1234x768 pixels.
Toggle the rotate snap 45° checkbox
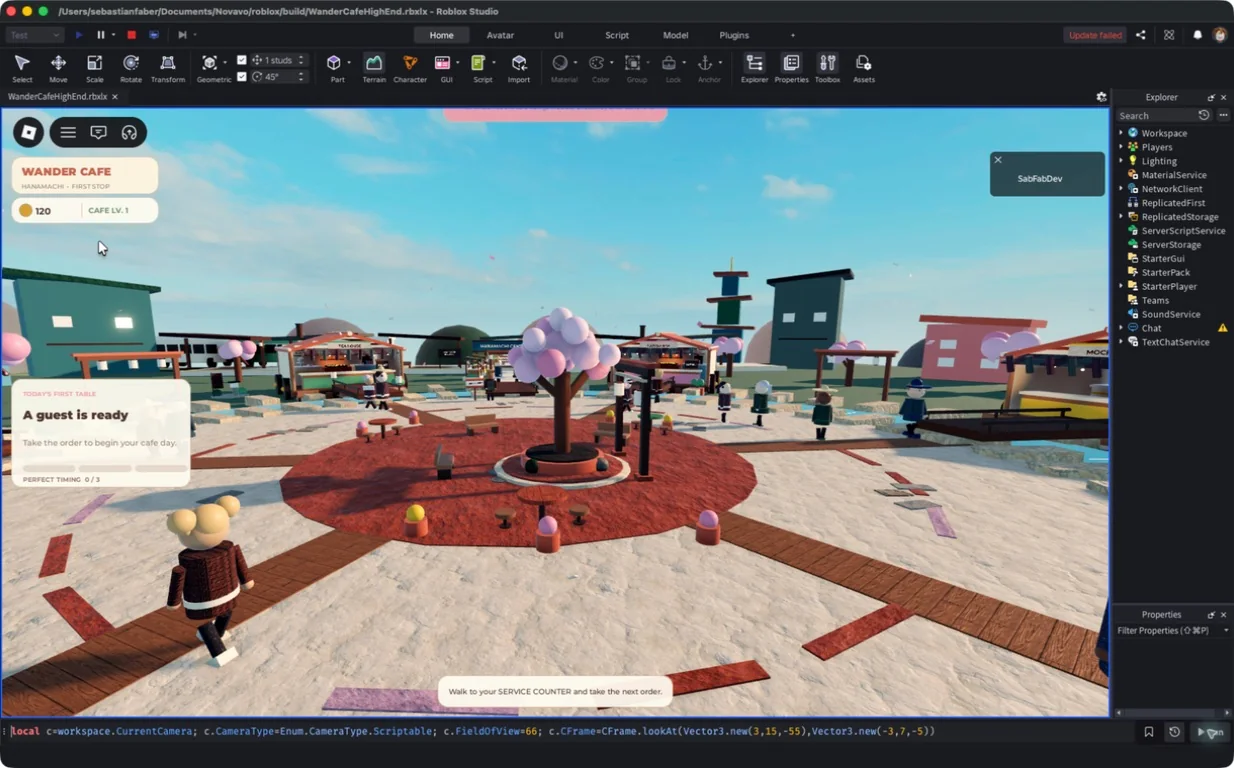point(242,76)
